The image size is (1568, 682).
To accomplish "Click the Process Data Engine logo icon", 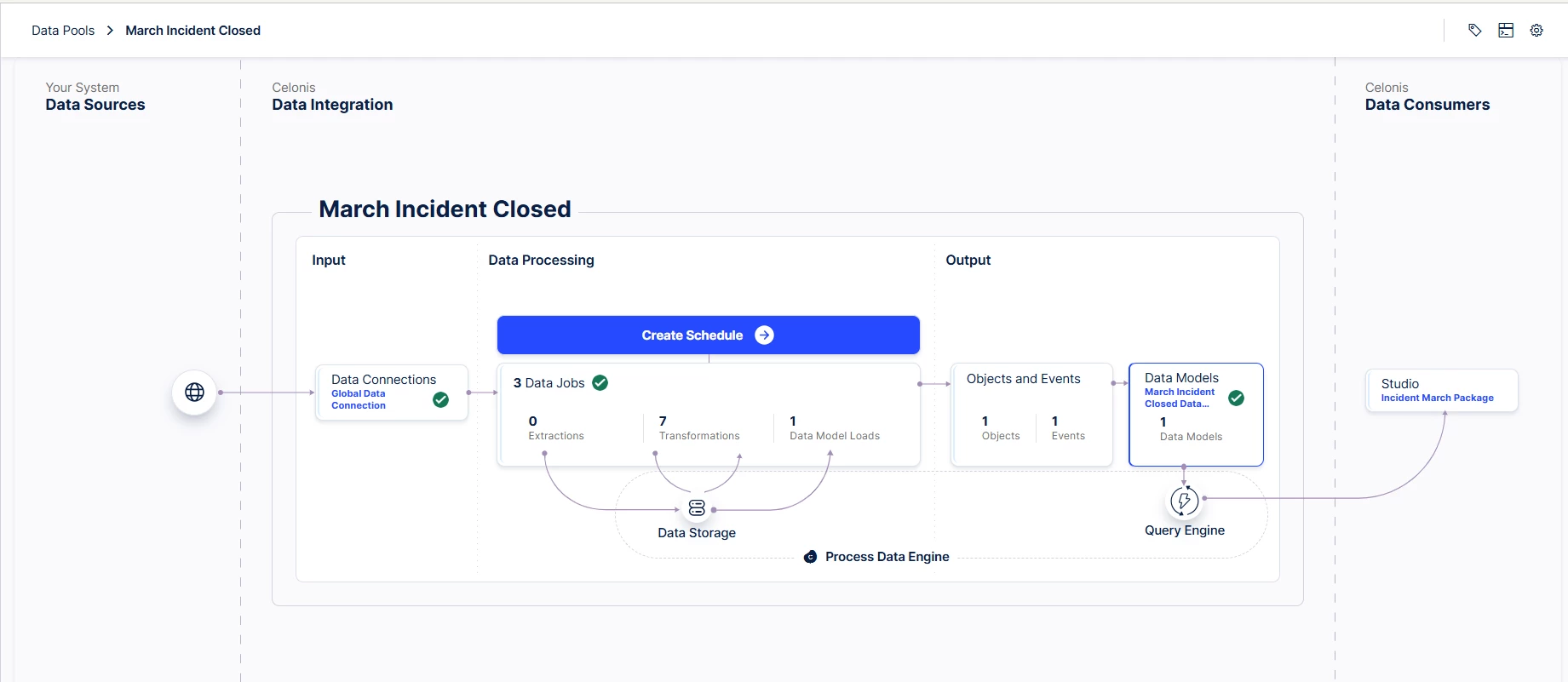I will click(811, 557).
